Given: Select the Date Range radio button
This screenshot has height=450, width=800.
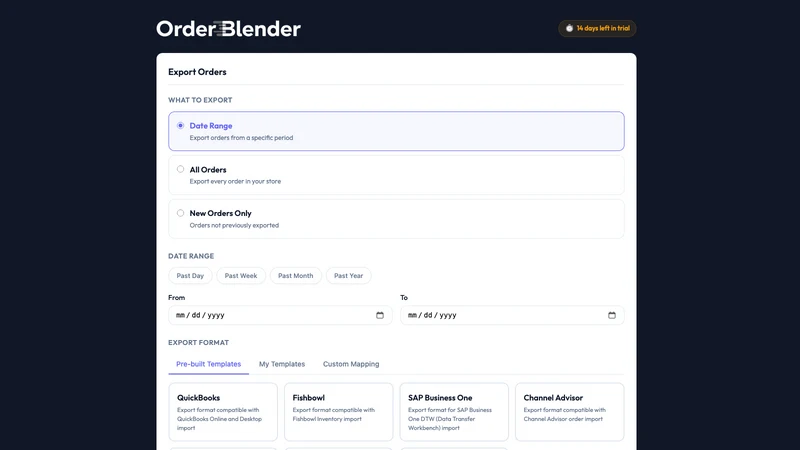Looking at the screenshot, I should pyautogui.click(x=181, y=126).
